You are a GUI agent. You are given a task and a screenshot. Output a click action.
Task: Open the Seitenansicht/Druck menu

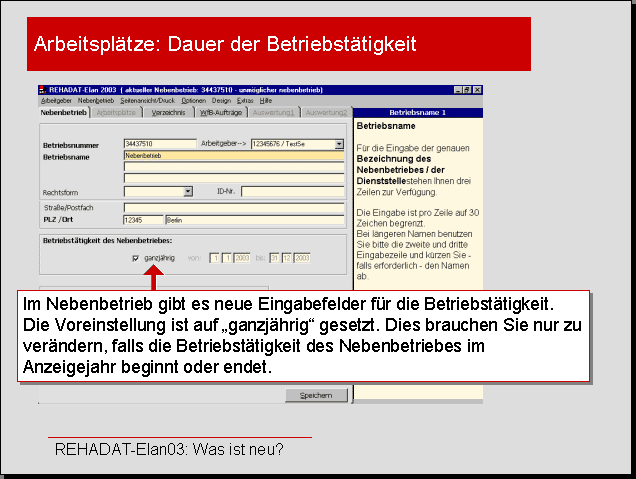148,101
